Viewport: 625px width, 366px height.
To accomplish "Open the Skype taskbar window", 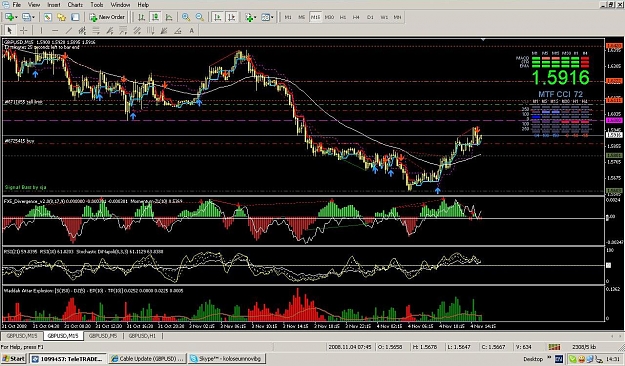I will tap(226, 358).
